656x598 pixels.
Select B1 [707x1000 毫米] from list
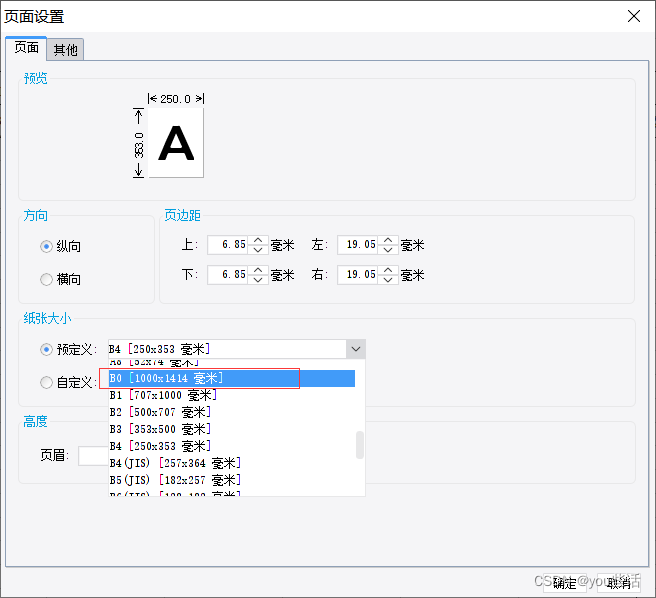click(232, 395)
